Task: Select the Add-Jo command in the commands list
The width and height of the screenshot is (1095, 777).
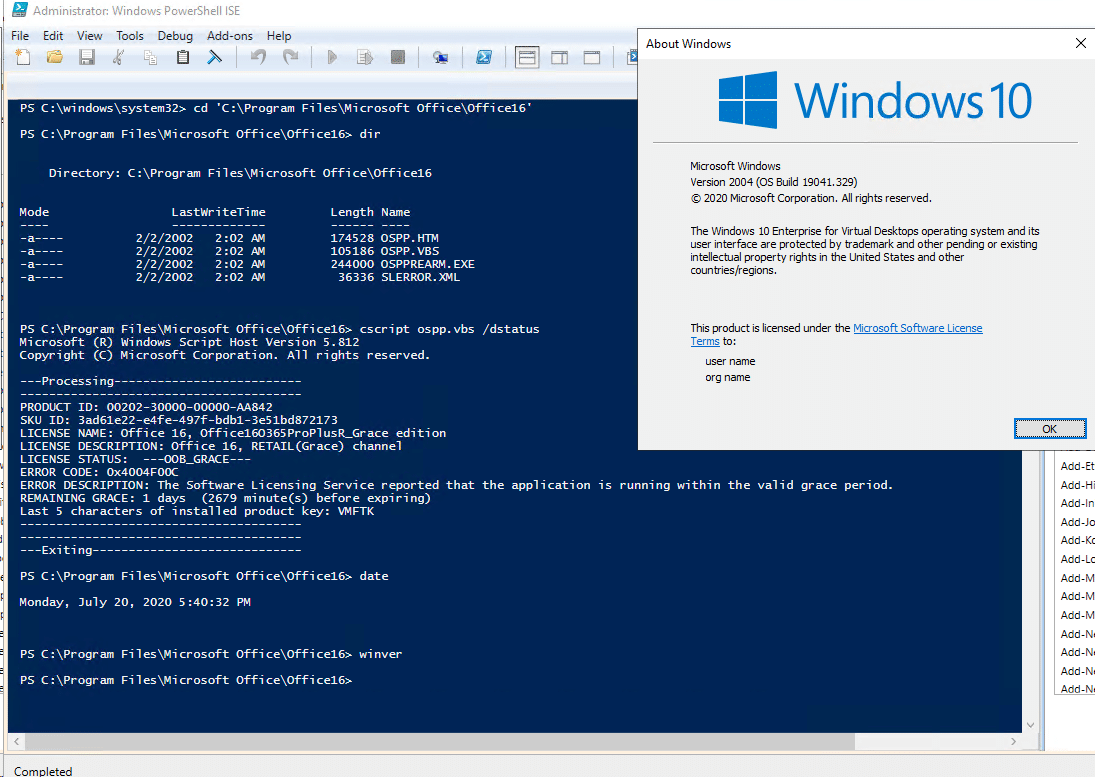Action: [1077, 522]
